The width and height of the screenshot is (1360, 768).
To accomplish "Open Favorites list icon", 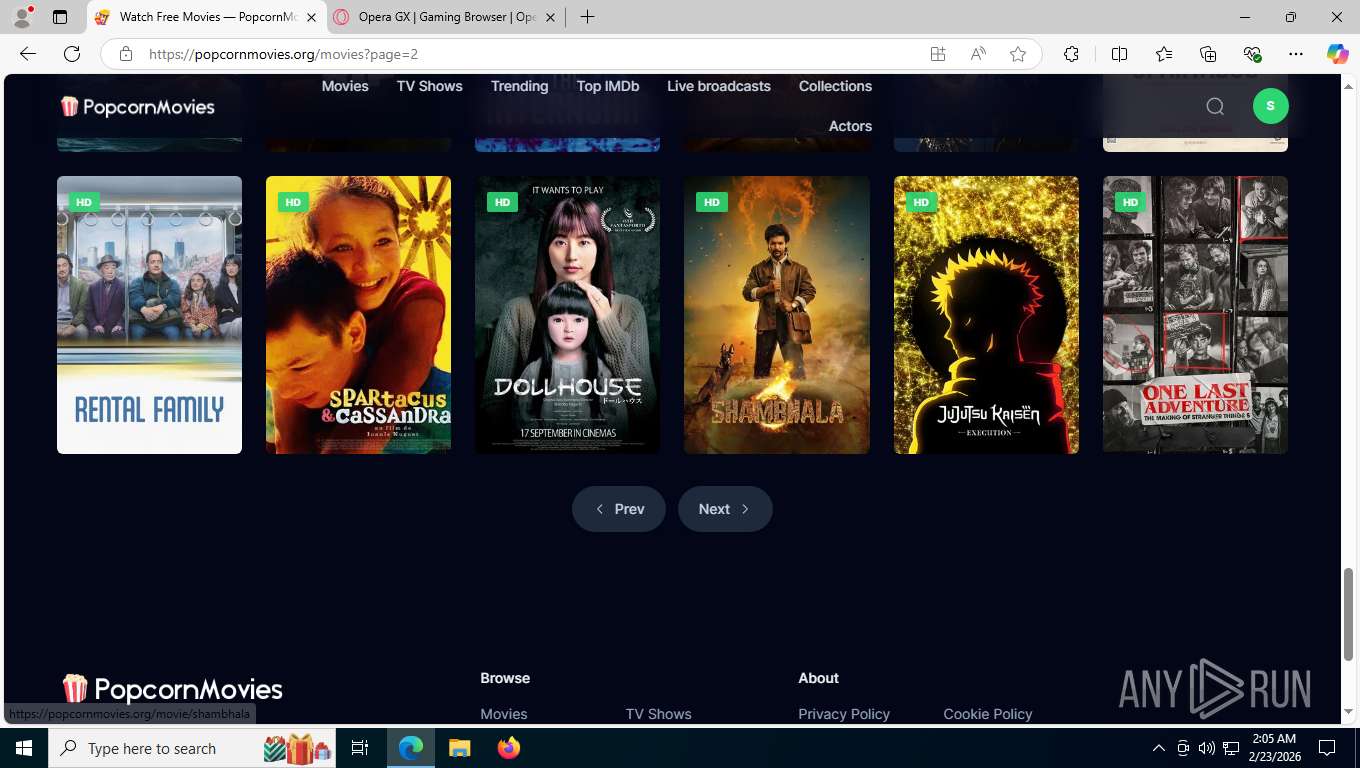I will 1164,54.
